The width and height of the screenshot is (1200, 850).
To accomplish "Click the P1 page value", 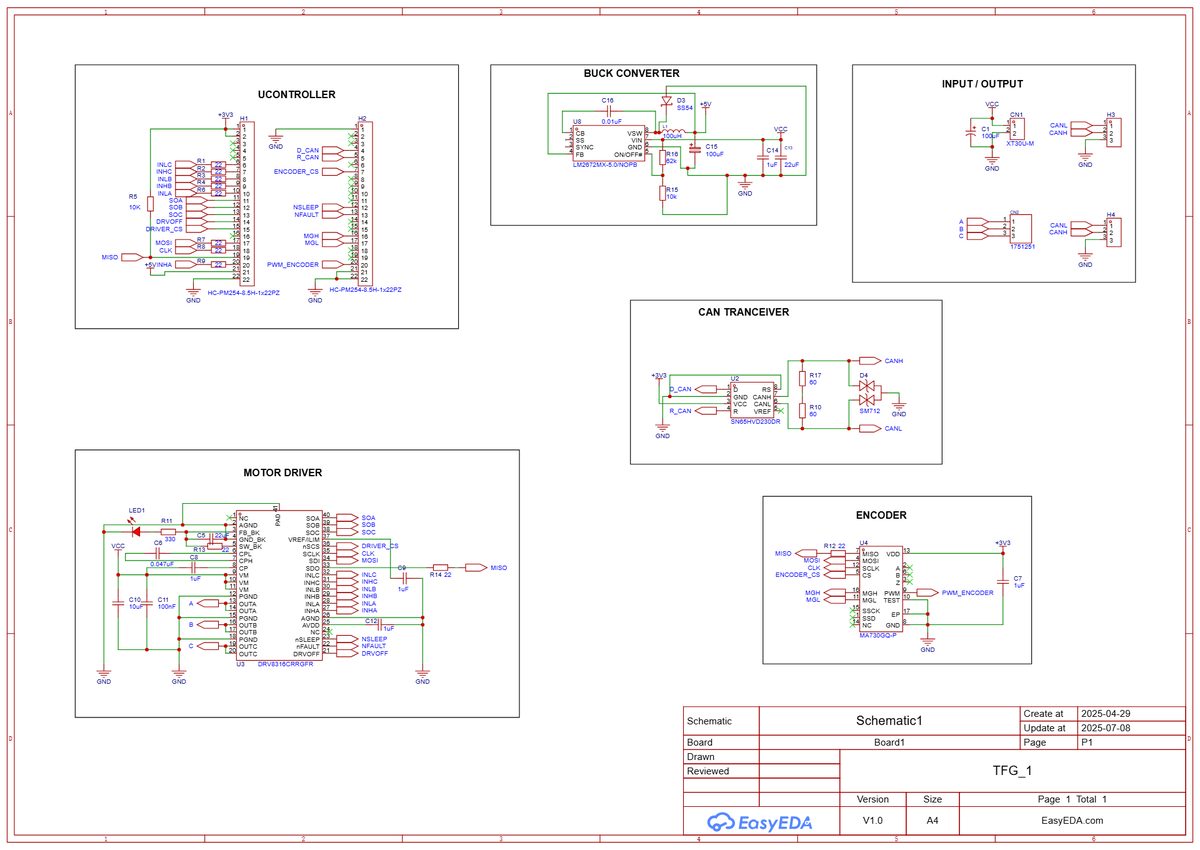I will coord(1087,742).
